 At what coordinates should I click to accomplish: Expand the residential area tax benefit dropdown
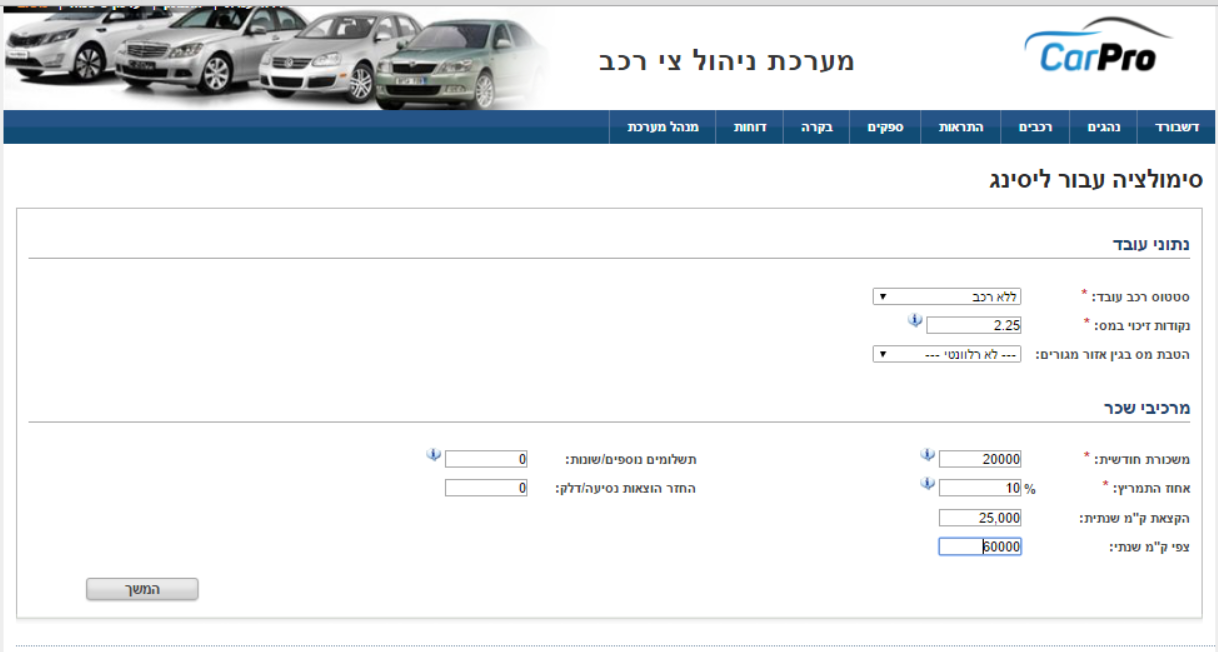(x=946, y=354)
